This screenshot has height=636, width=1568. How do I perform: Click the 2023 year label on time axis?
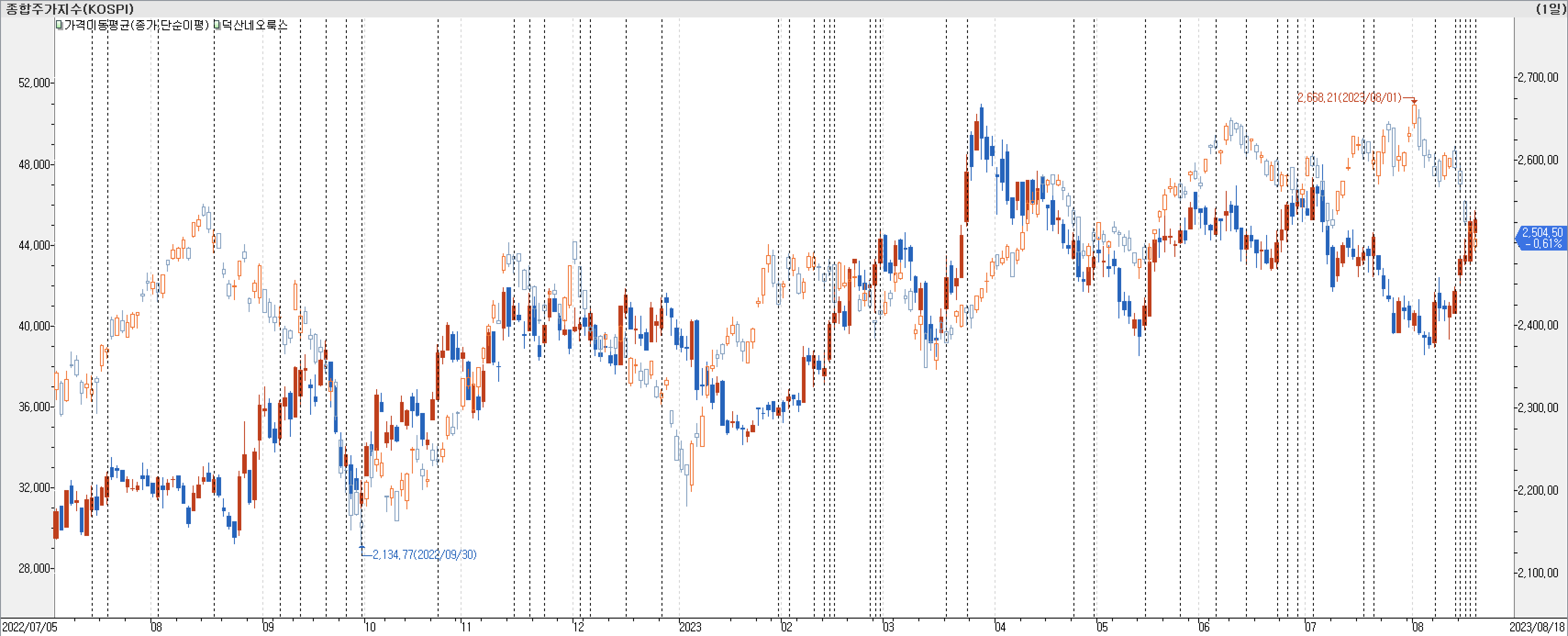(x=689, y=627)
